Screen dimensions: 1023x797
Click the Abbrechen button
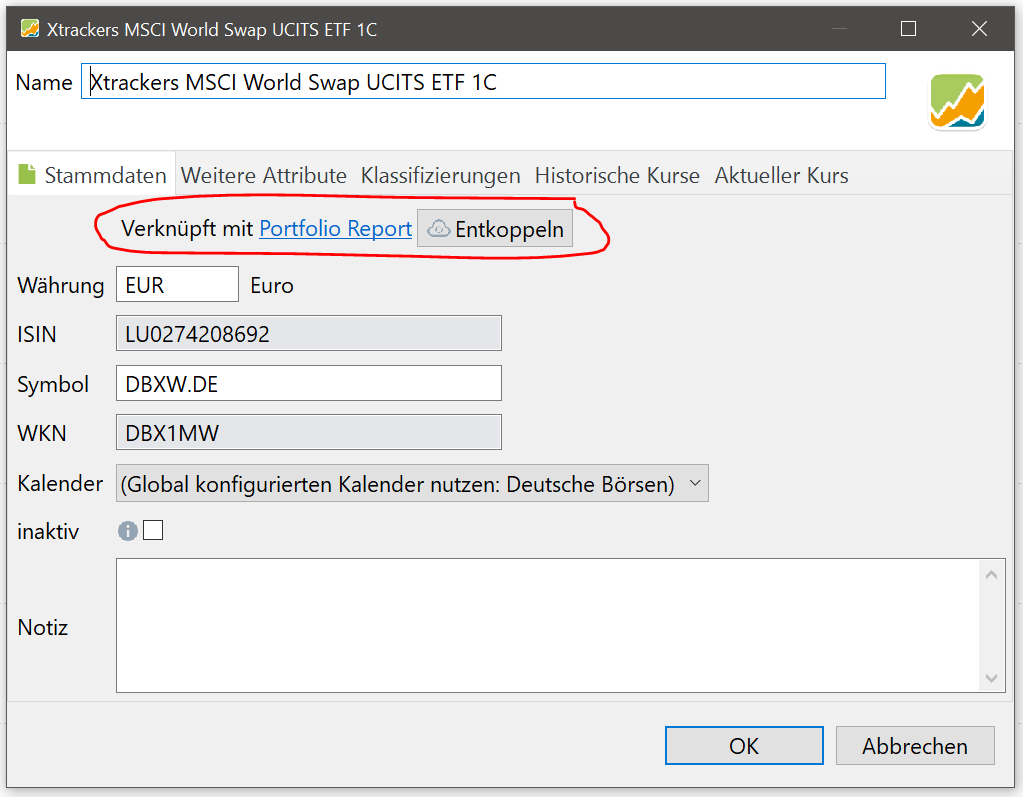click(x=915, y=745)
